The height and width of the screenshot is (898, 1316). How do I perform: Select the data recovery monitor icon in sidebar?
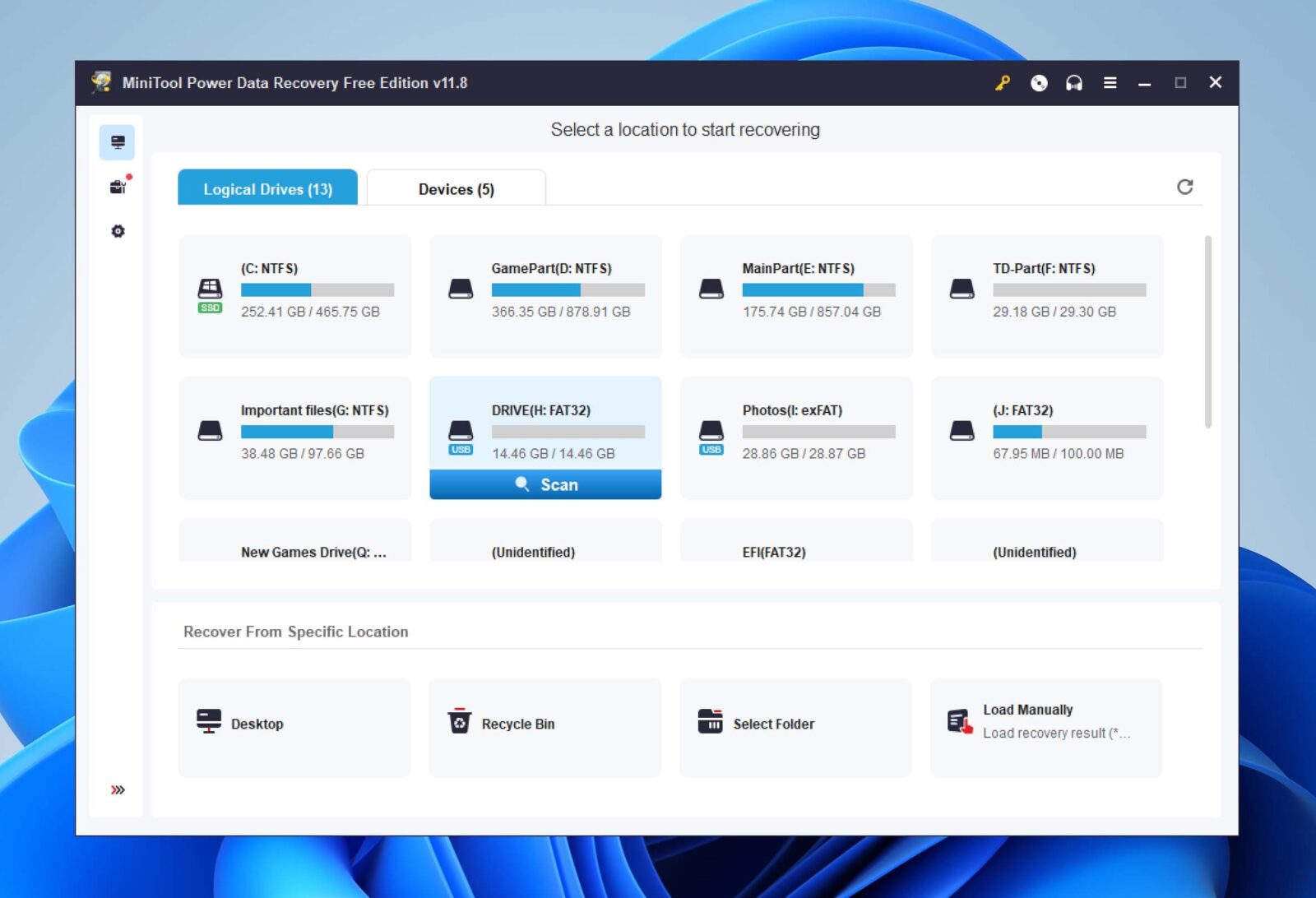click(x=118, y=141)
